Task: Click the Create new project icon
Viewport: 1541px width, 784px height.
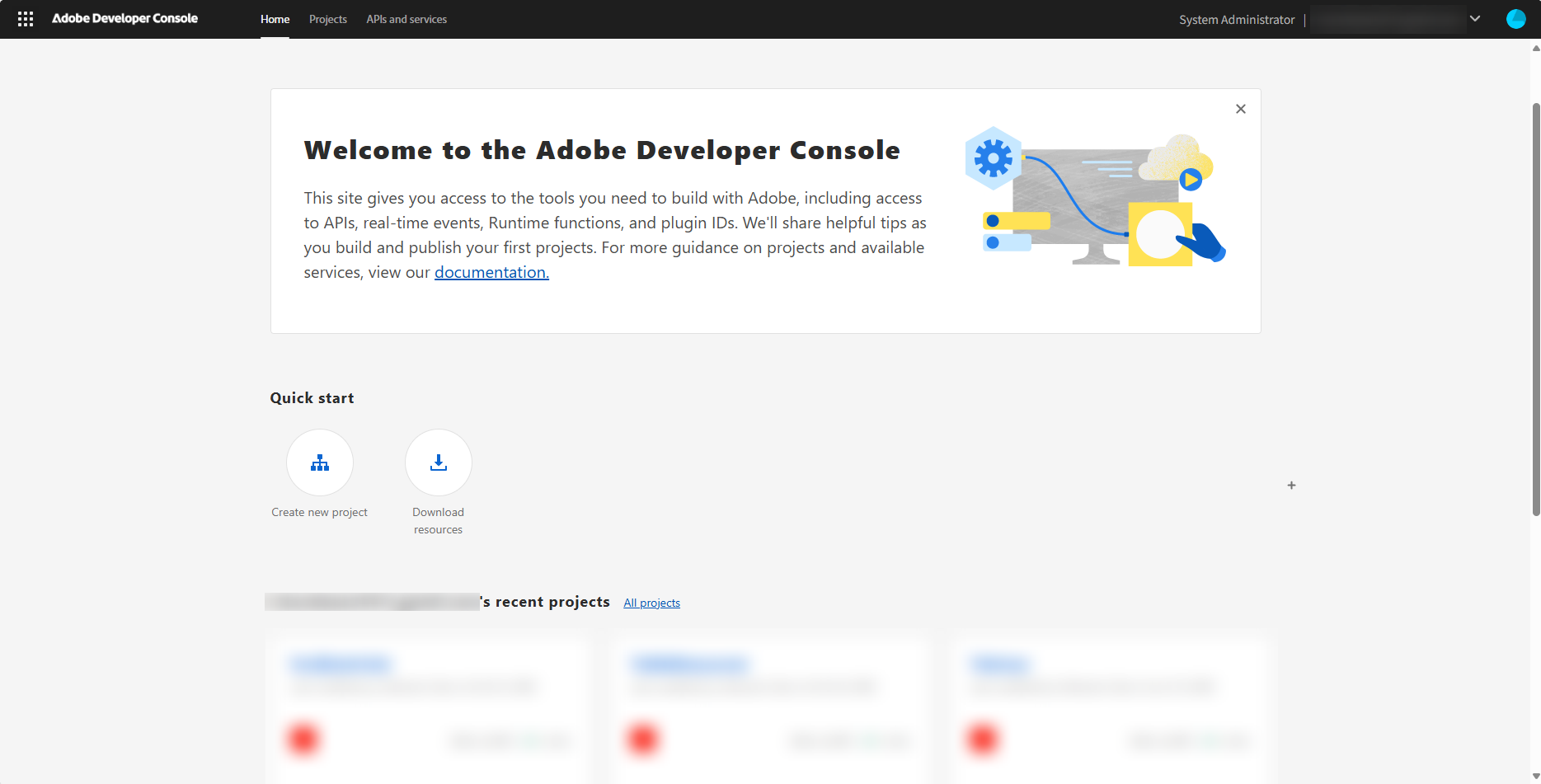Action: click(320, 462)
